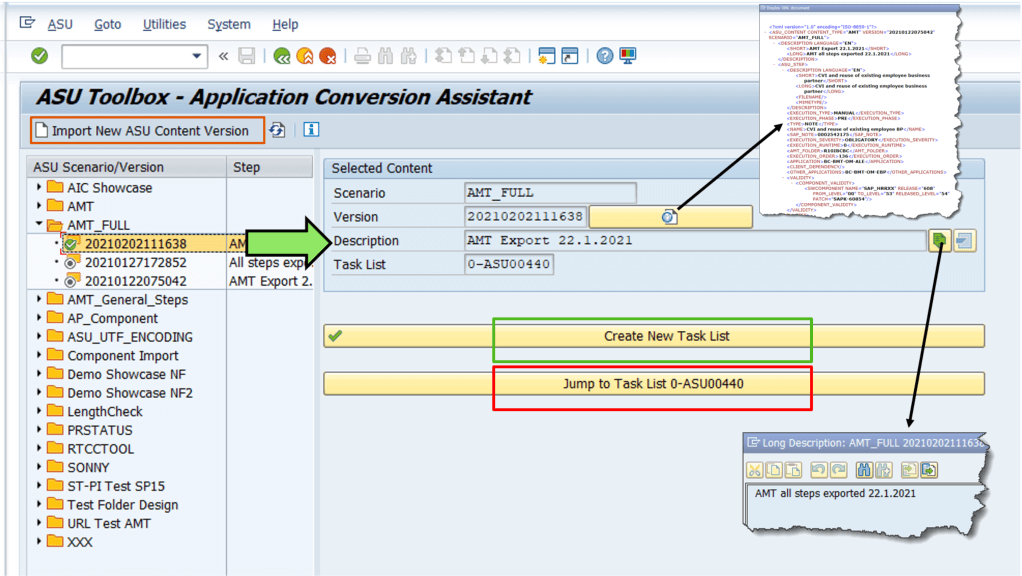Click the ASU Scenario/Version column header
Viewport: 1022px width, 576px height.
[127, 167]
